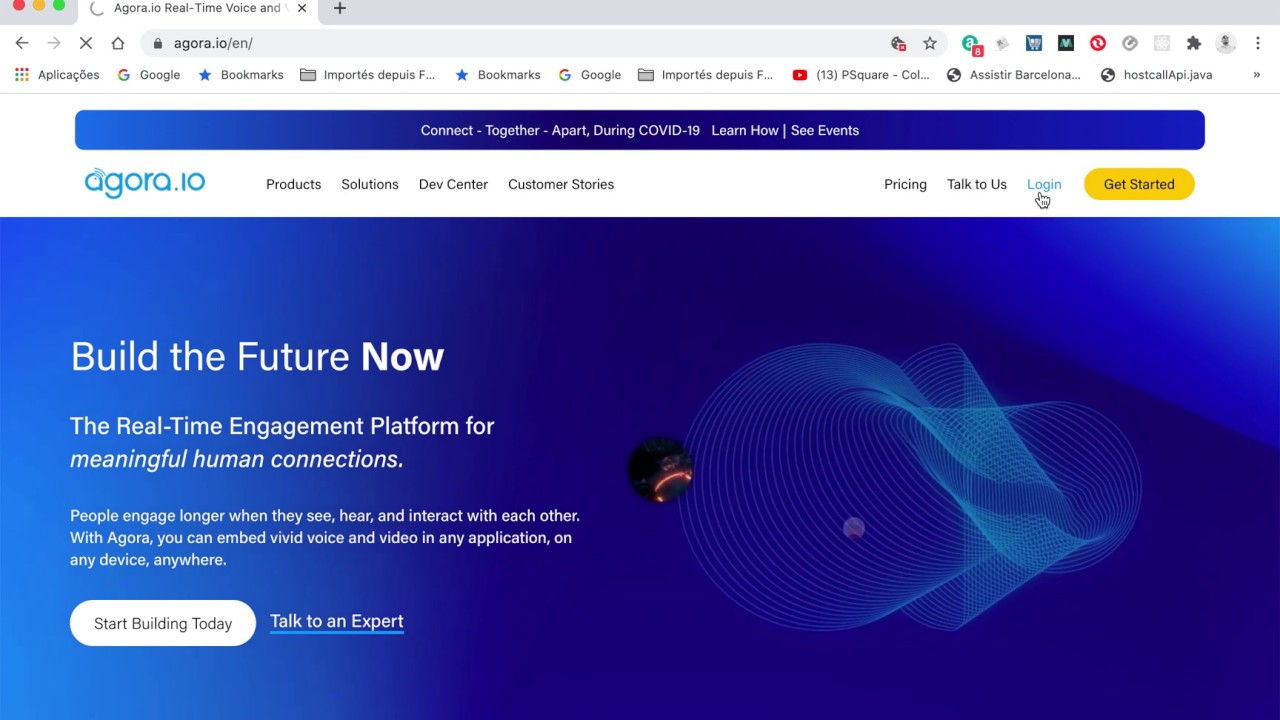Go back using the browser back arrow
Image resolution: width=1280 pixels, height=720 pixels.
pos(22,43)
